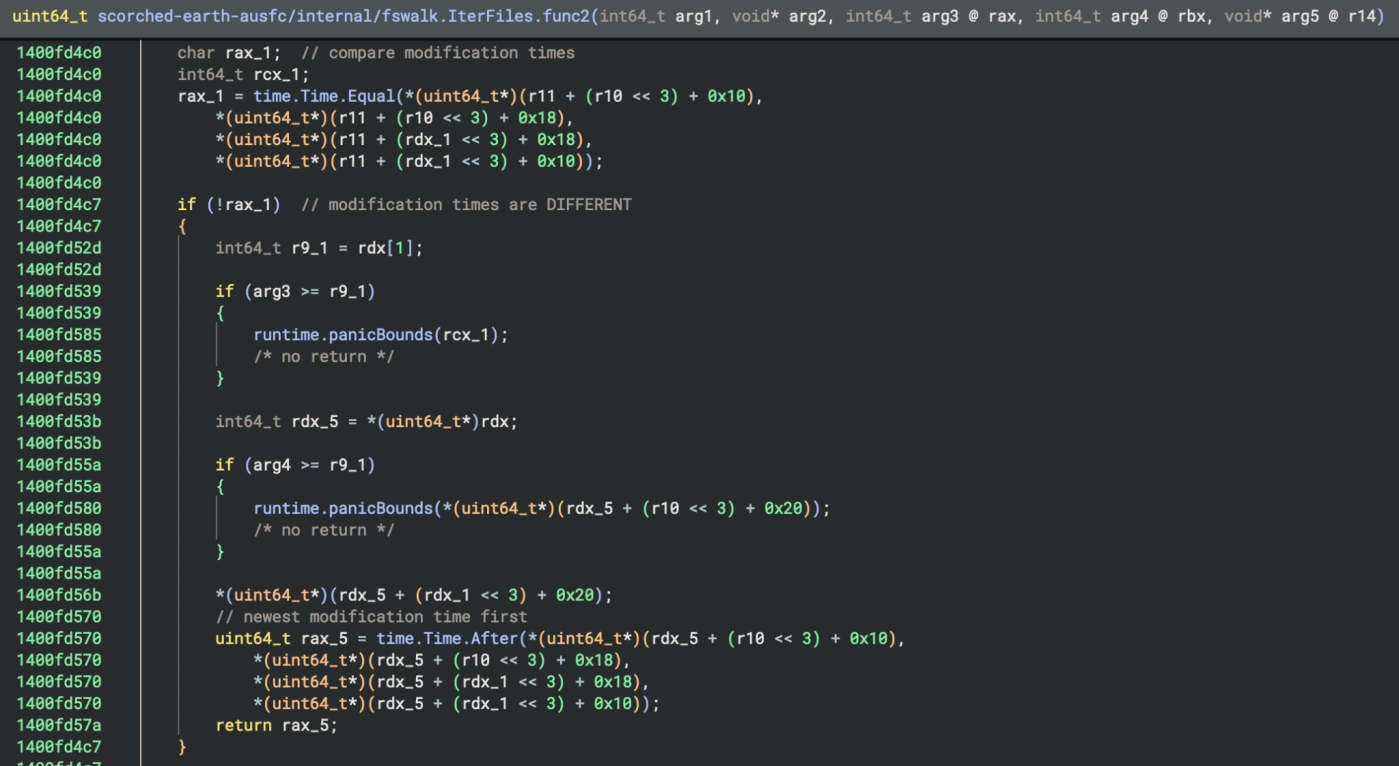Click the runtime.panicBounds(rcx_1) call
This screenshot has height=766, width=1399.
click(381, 335)
